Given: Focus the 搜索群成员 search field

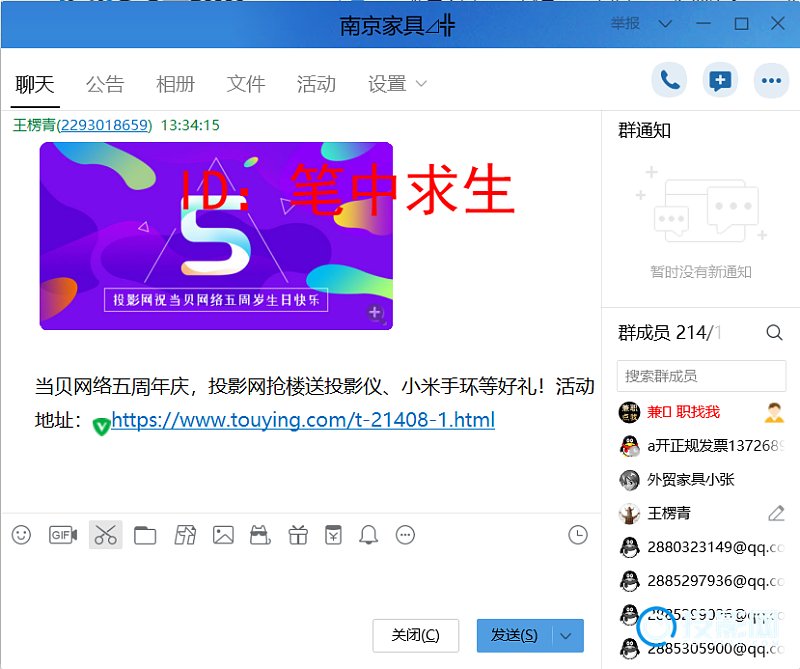Looking at the screenshot, I should (702, 376).
